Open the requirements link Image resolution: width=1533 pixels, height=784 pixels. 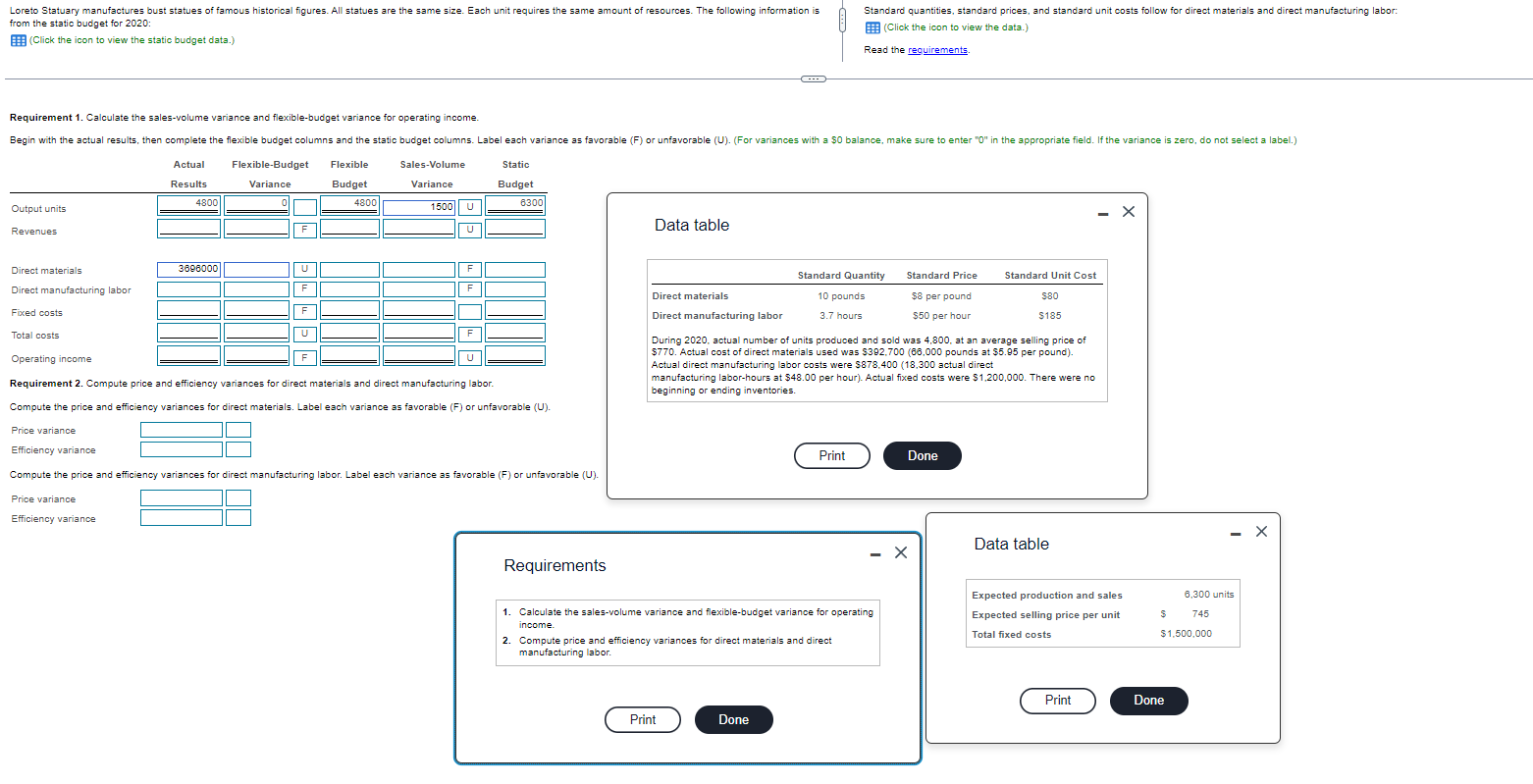pyautogui.click(x=937, y=50)
